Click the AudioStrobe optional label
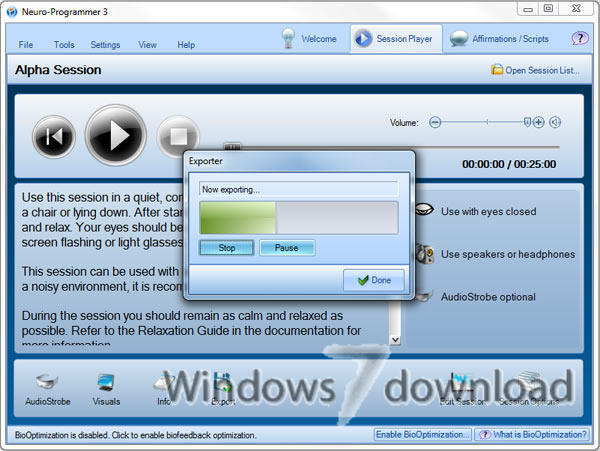Screen dimensions: 600x451 coord(488,297)
